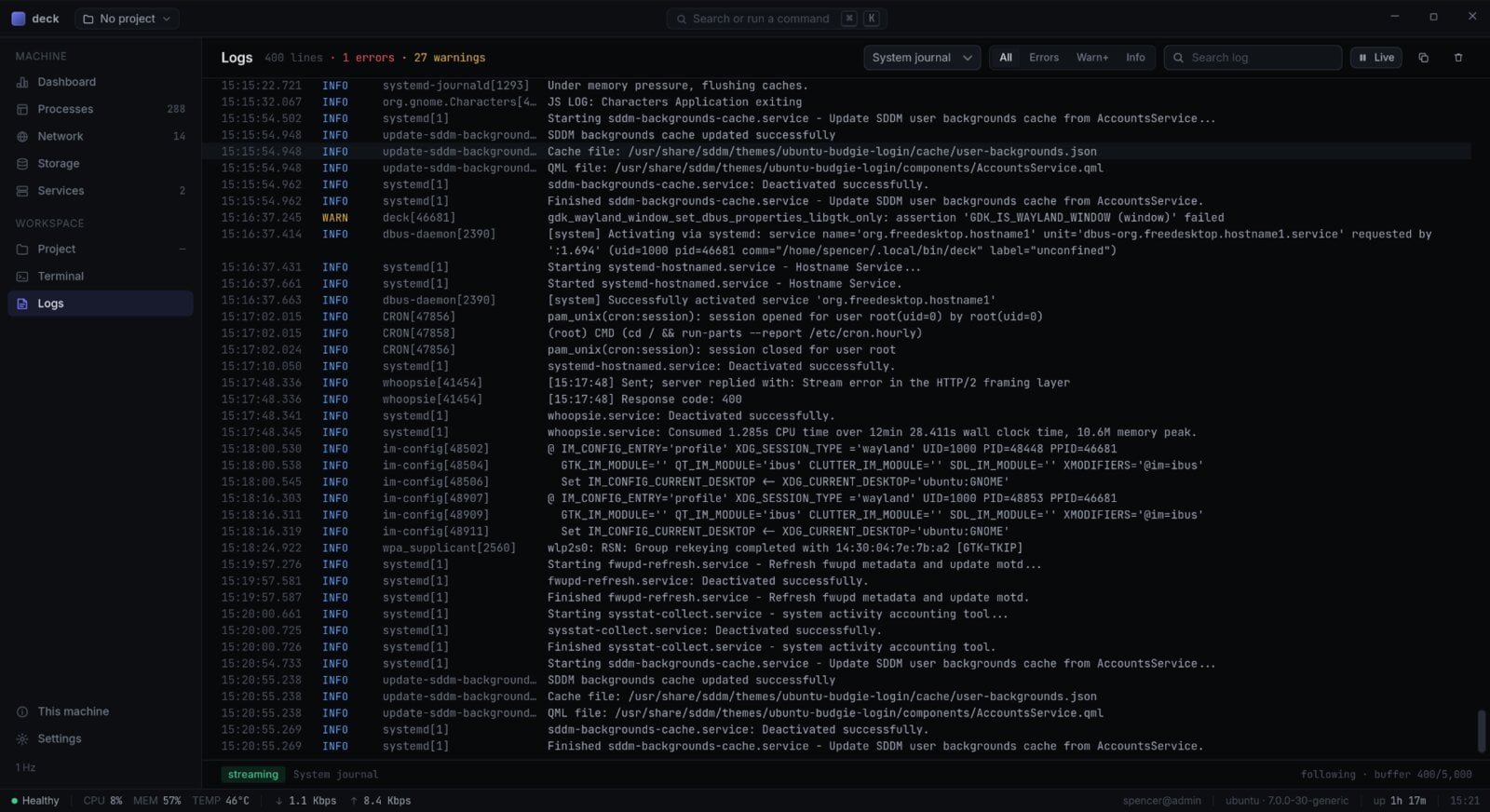Click the deck app logo

(x=19, y=19)
